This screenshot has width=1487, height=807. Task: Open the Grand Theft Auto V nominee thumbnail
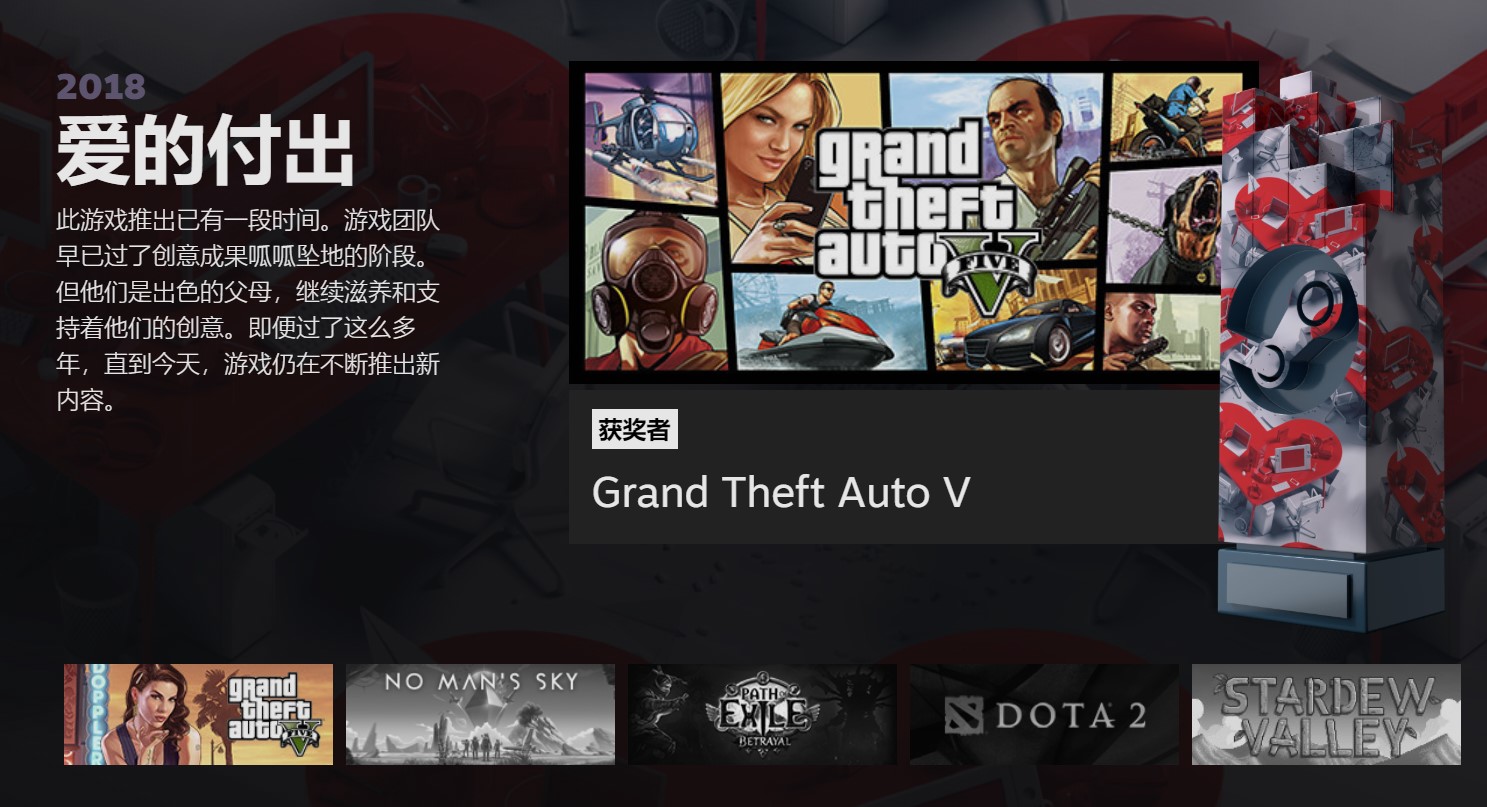click(198, 714)
